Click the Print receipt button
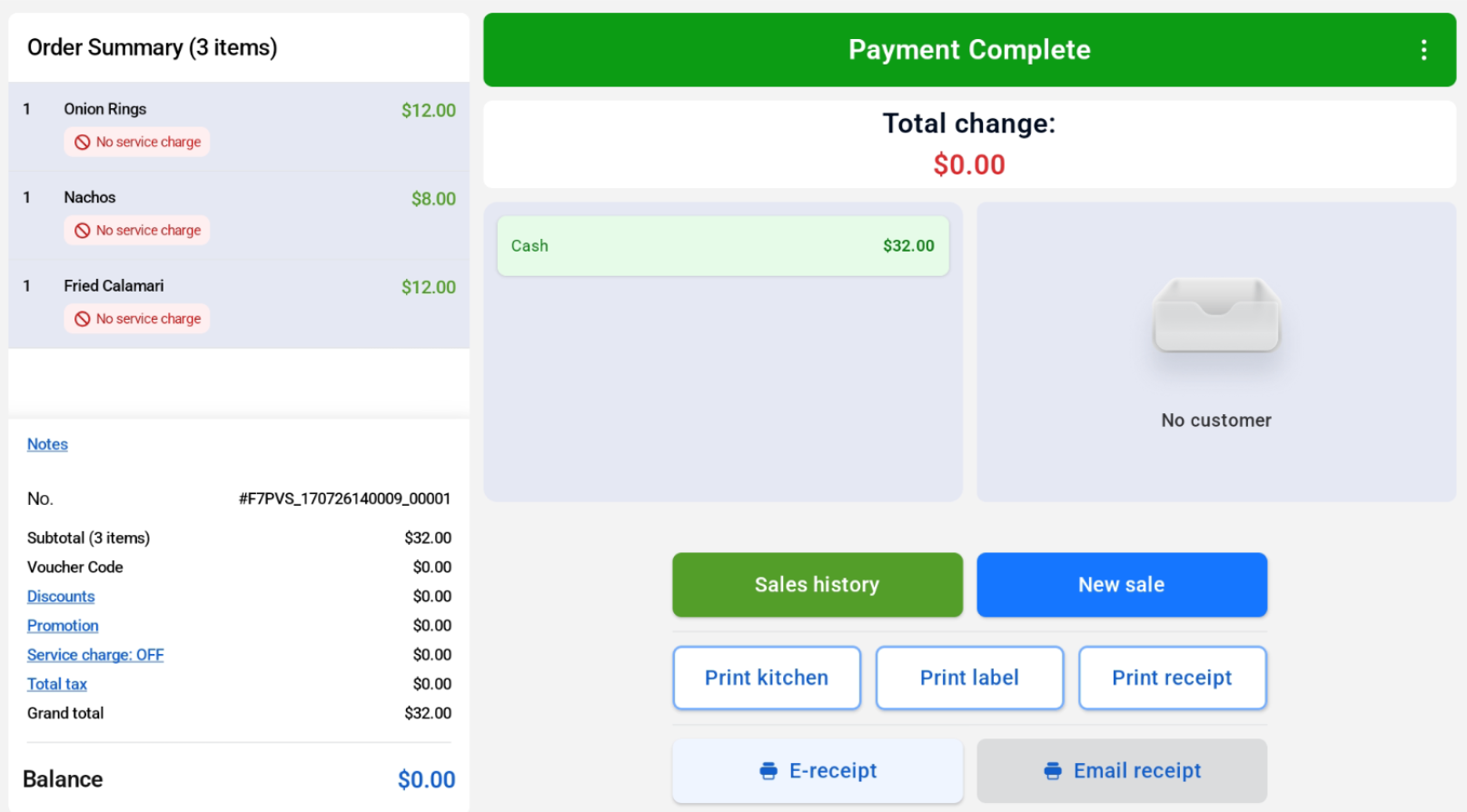 (x=1173, y=678)
